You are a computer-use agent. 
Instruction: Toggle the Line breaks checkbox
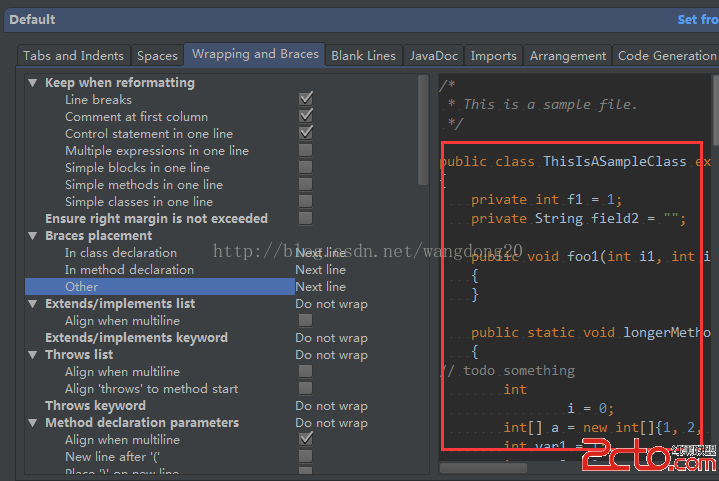pyautogui.click(x=306, y=99)
